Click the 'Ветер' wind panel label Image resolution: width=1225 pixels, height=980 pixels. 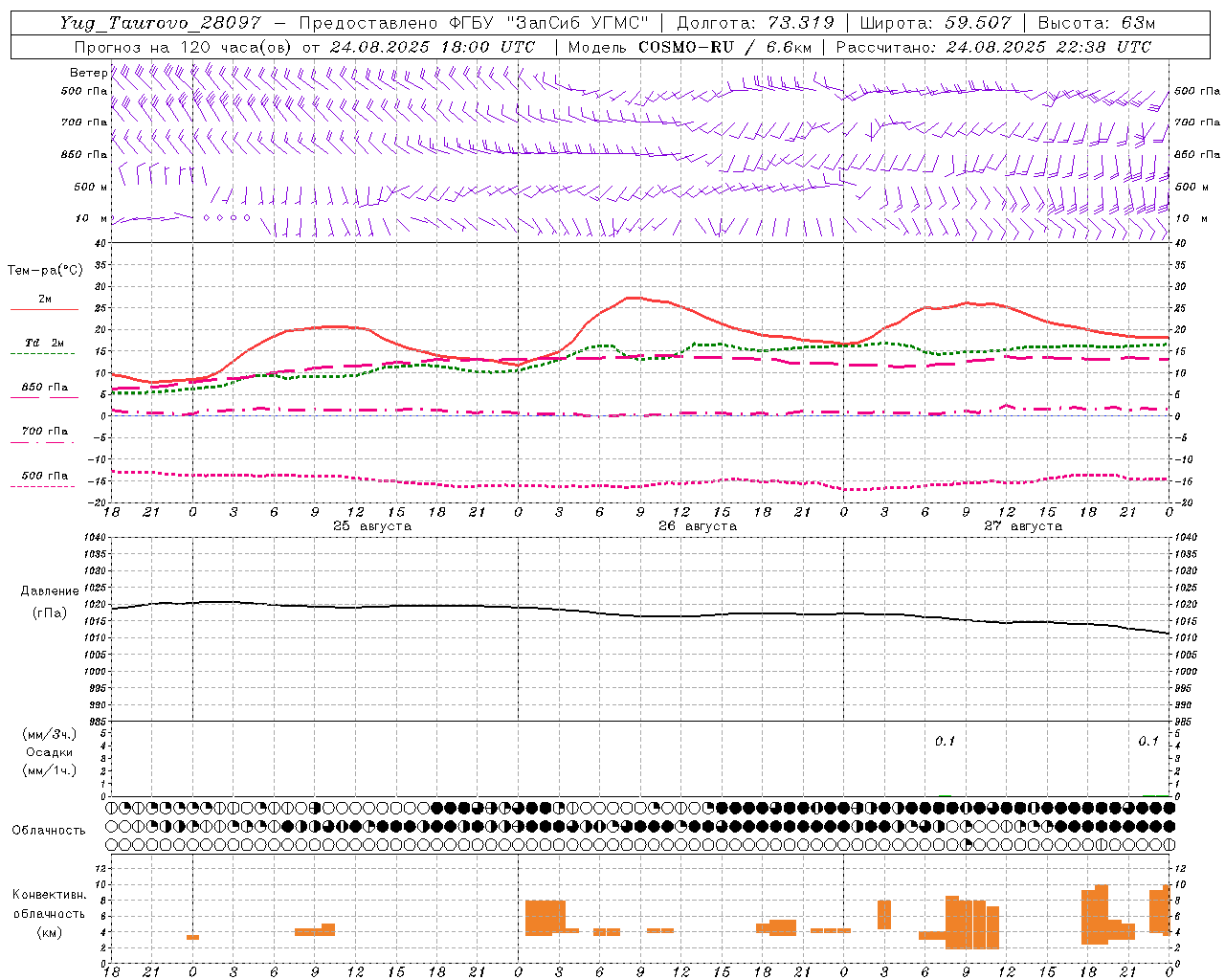[x=88, y=73]
